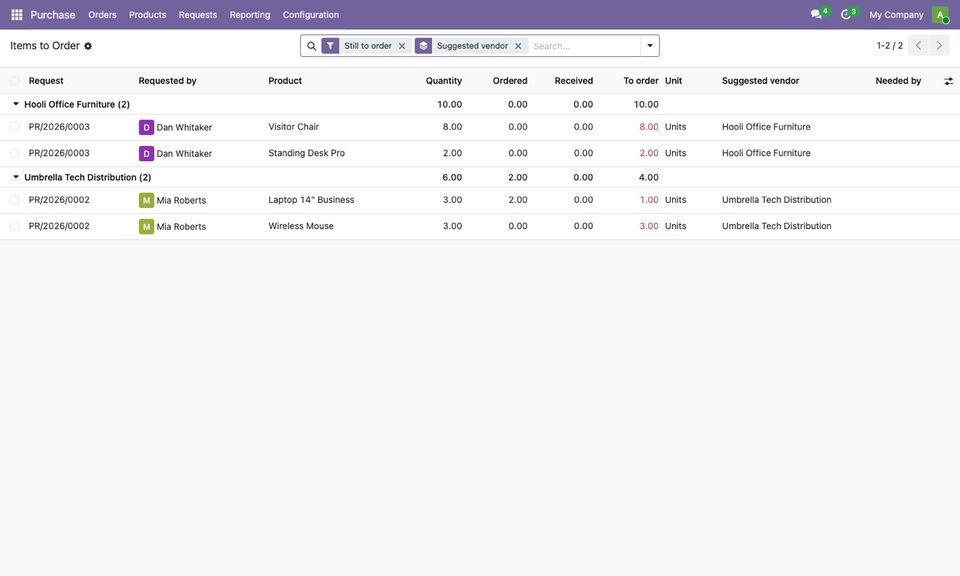Open the Reporting menu
The image size is (960, 576).
250,15
